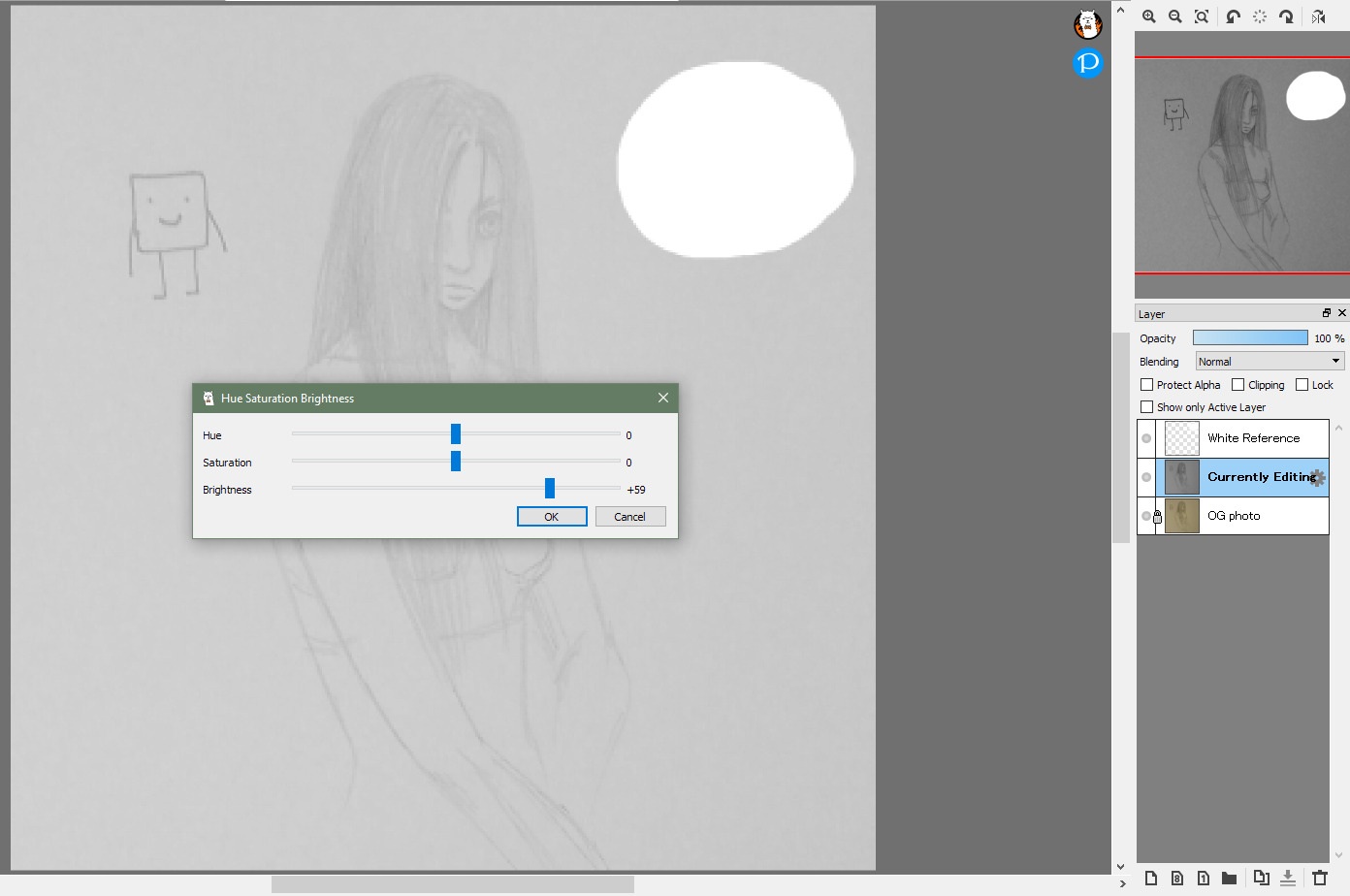
Task: Click the vertical panel scrollbar thumb
Action: point(1121,436)
